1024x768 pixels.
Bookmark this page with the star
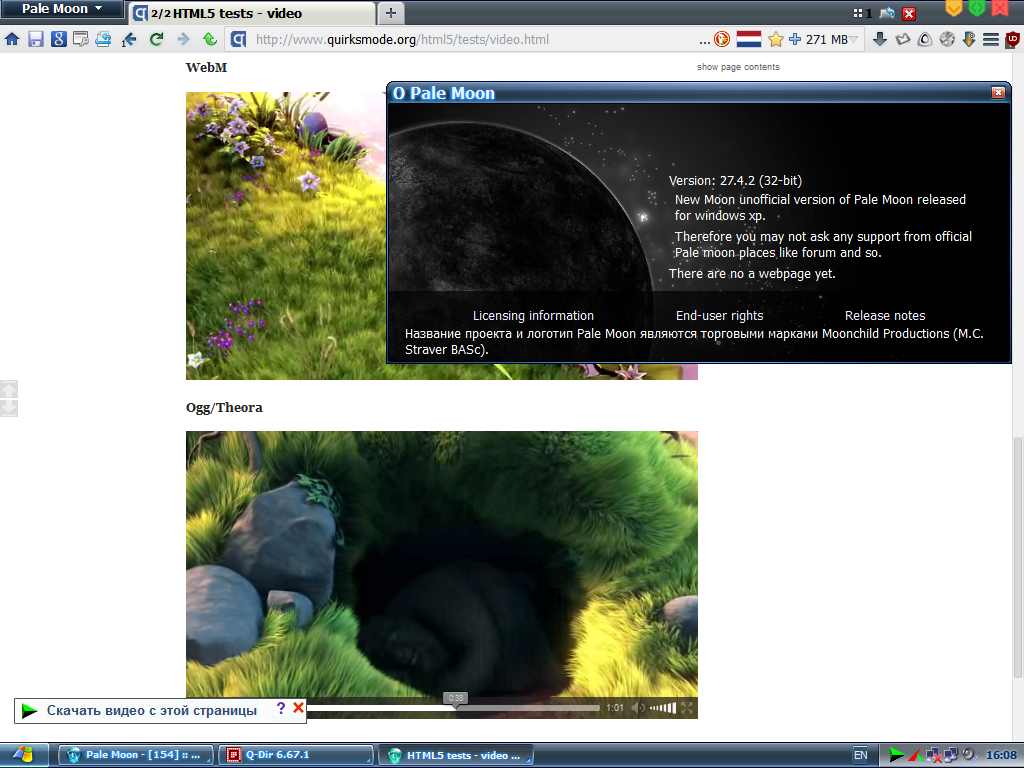click(776, 40)
